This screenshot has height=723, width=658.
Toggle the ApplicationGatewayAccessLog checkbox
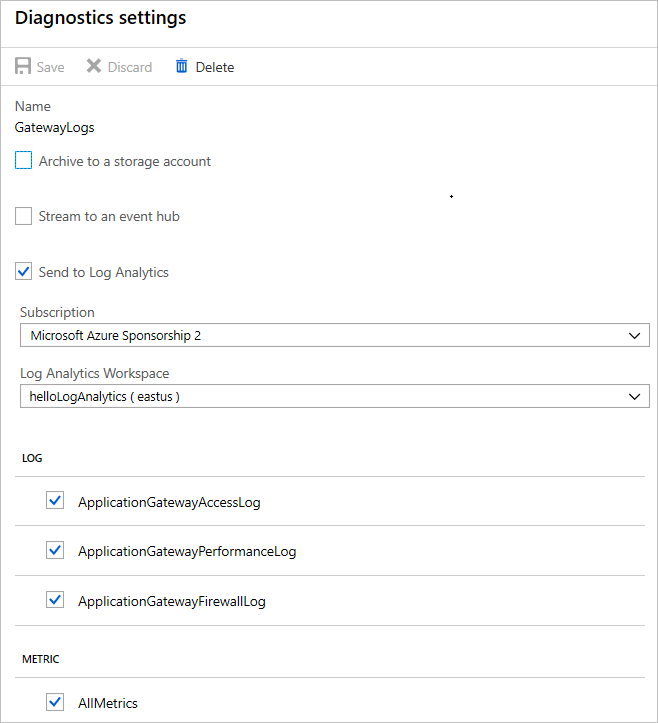pyautogui.click(x=55, y=501)
